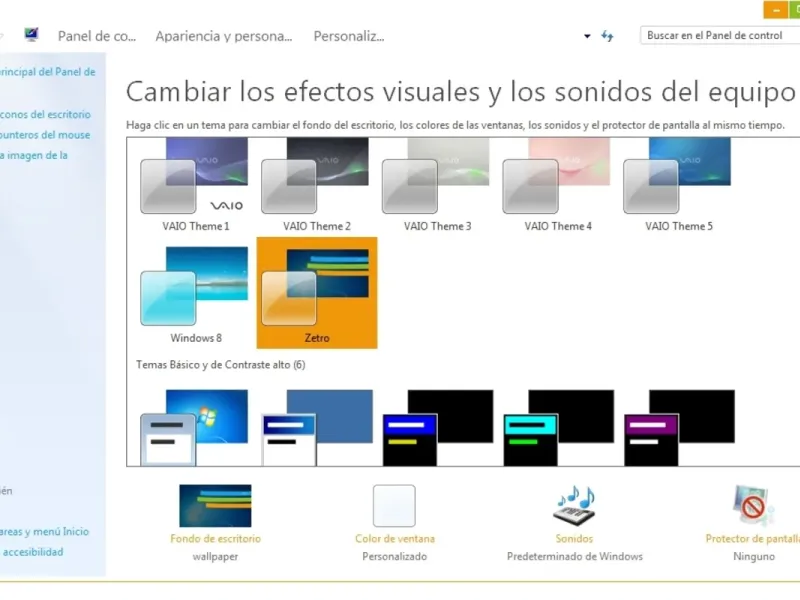This screenshot has width=800, height=600.
Task: Open the punteros del mouse link
Action: click(x=45, y=135)
